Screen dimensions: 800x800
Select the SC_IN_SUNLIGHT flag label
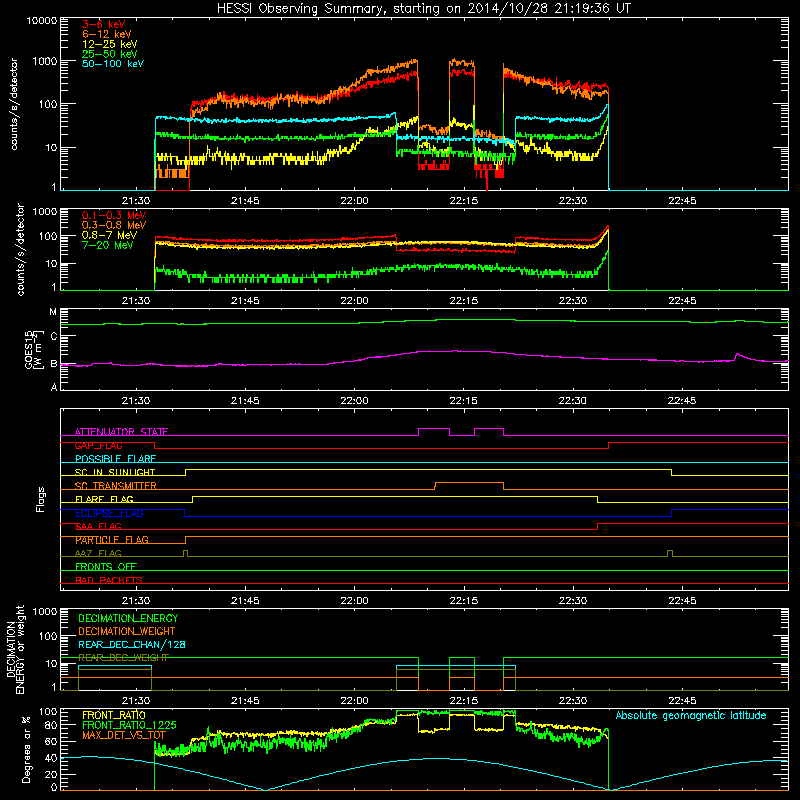[x=115, y=472]
